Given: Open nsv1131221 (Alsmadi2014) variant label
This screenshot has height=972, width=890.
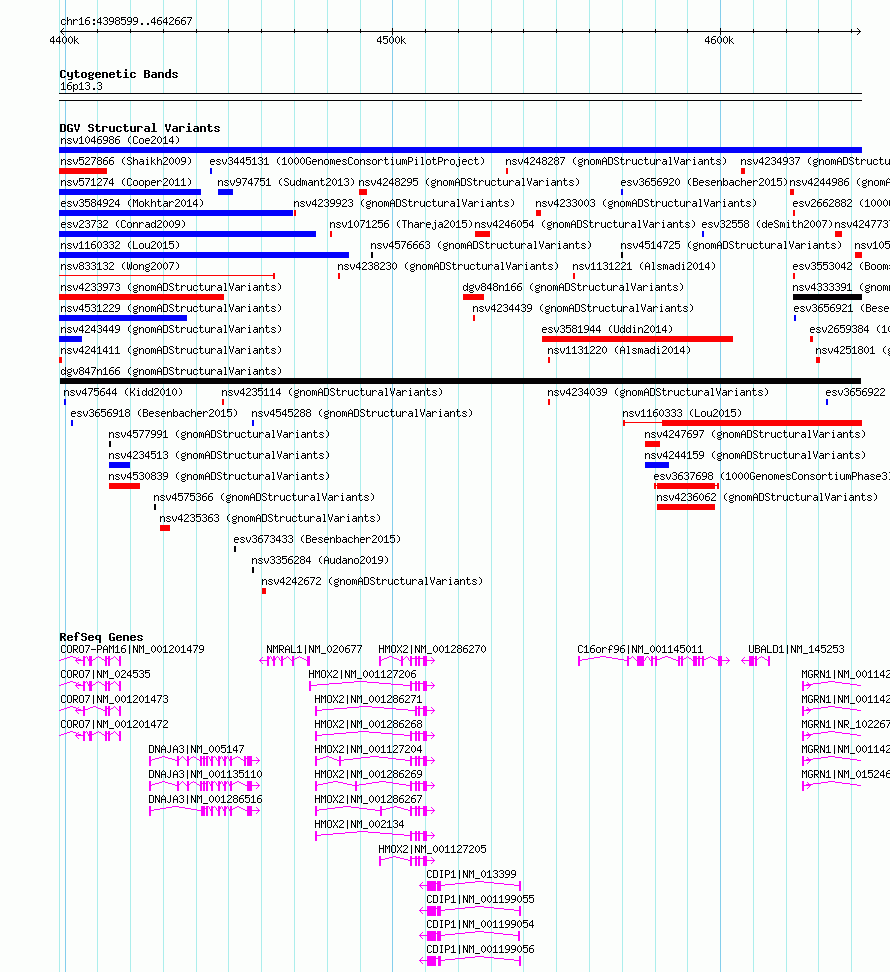Looking at the screenshot, I should (644, 267).
